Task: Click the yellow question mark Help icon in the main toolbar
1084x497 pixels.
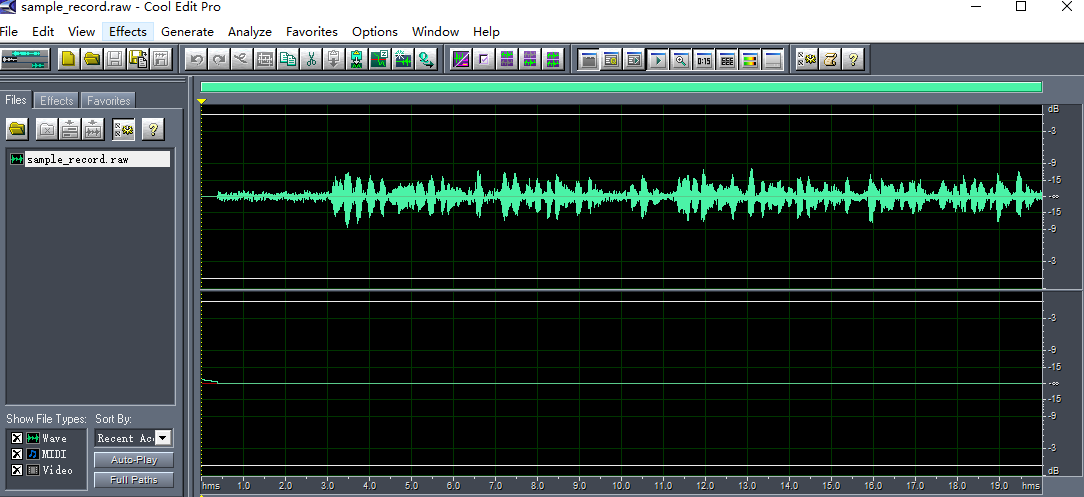Action: pos(853,60)
